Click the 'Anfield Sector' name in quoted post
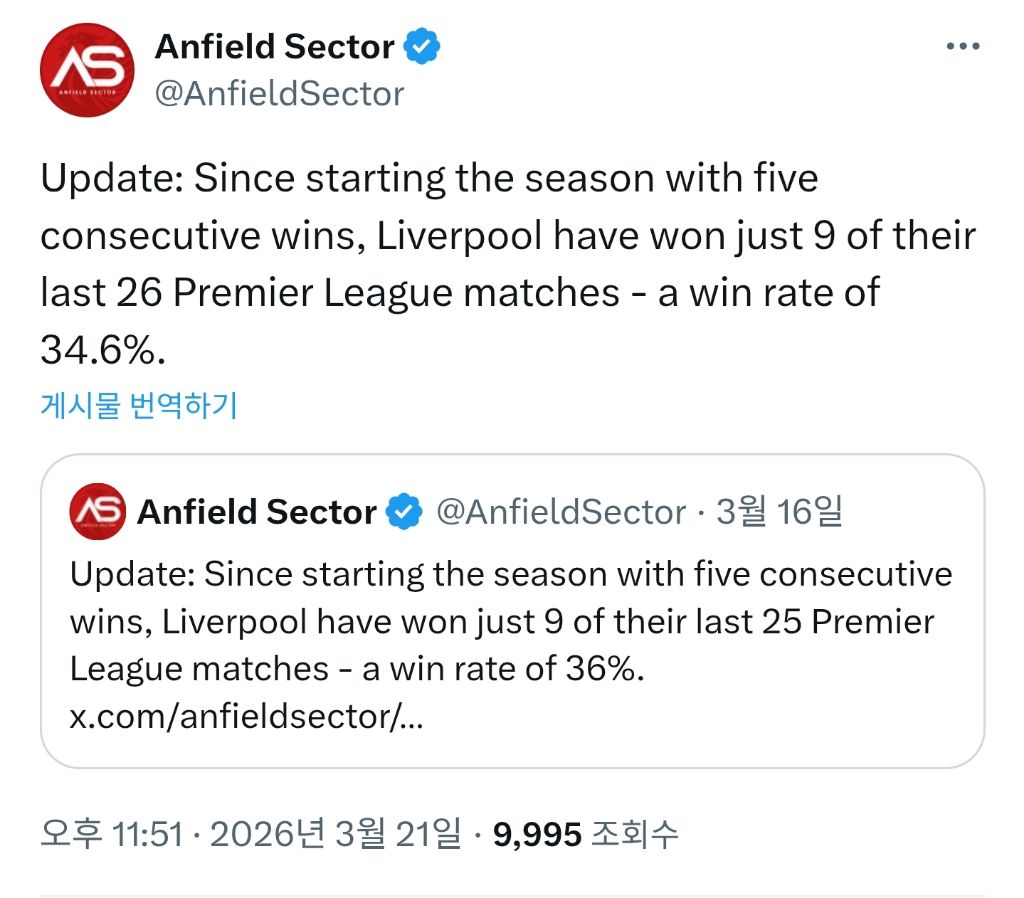The width and height of the screenshot is (1024, 898). [x=257, y=512]
